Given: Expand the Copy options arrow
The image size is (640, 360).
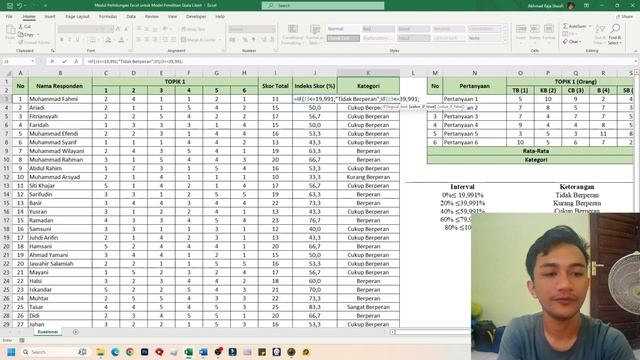Looking at the screenshot, I should 38,35.
